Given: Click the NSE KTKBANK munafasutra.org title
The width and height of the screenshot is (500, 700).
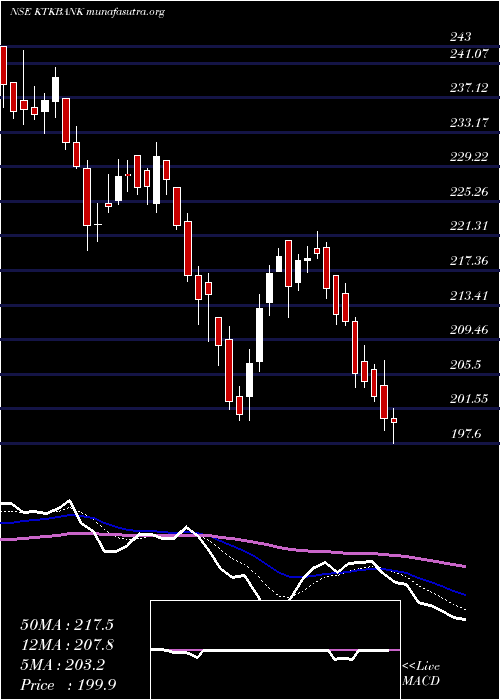Looking at the screenshot, I should click(88, 12).
